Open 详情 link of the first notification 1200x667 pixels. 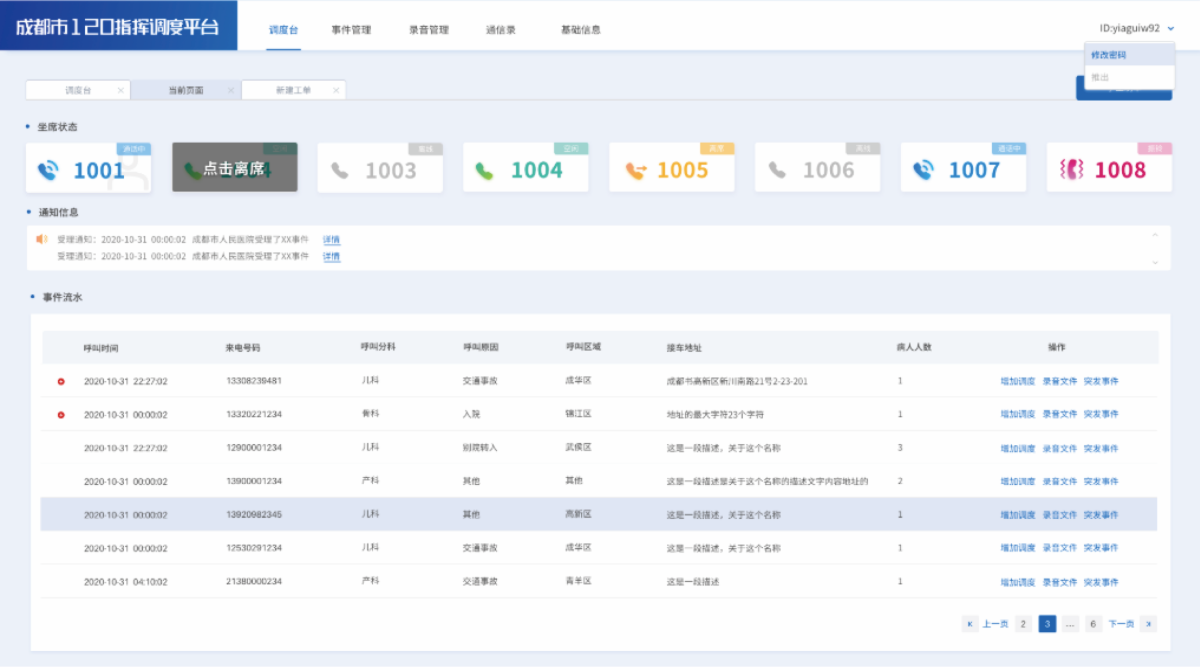click(331, 240)
